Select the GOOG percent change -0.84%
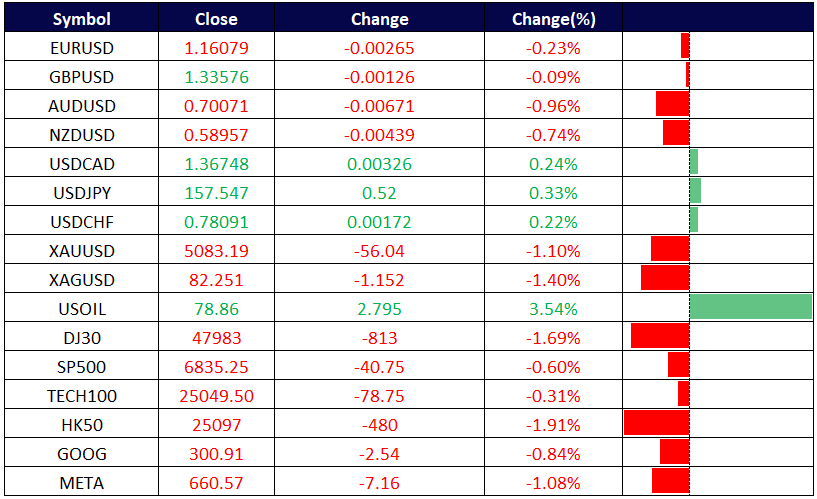 point(553,454)
